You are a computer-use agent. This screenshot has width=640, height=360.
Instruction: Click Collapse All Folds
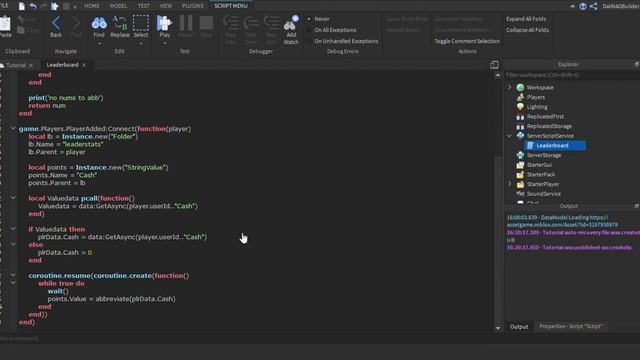(527, 30)
